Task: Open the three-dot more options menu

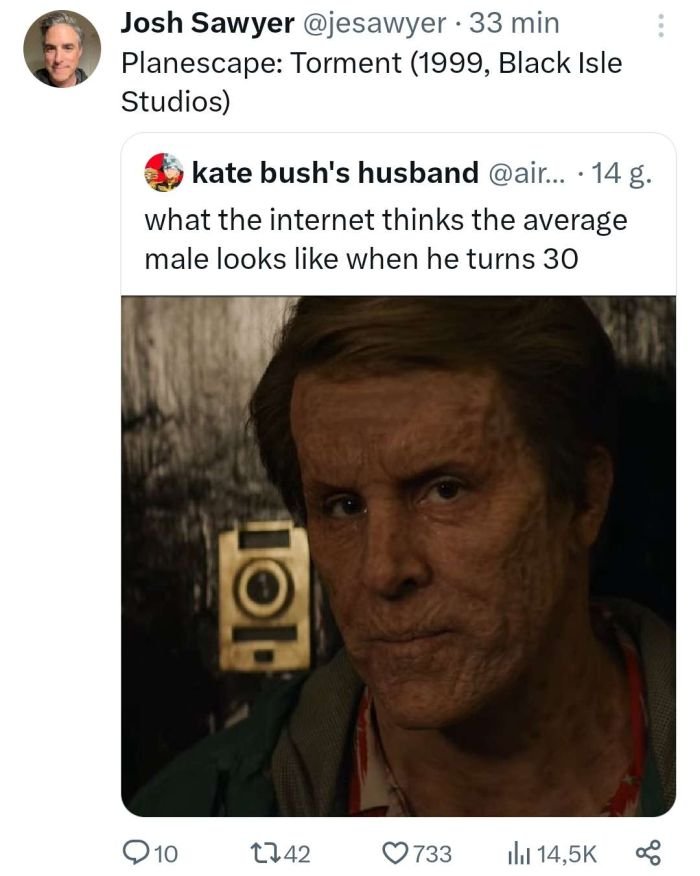Action: 659,26
